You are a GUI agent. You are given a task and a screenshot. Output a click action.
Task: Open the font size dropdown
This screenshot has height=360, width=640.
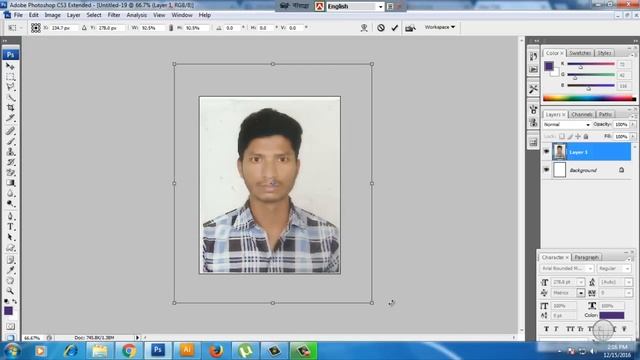point(581,282)
